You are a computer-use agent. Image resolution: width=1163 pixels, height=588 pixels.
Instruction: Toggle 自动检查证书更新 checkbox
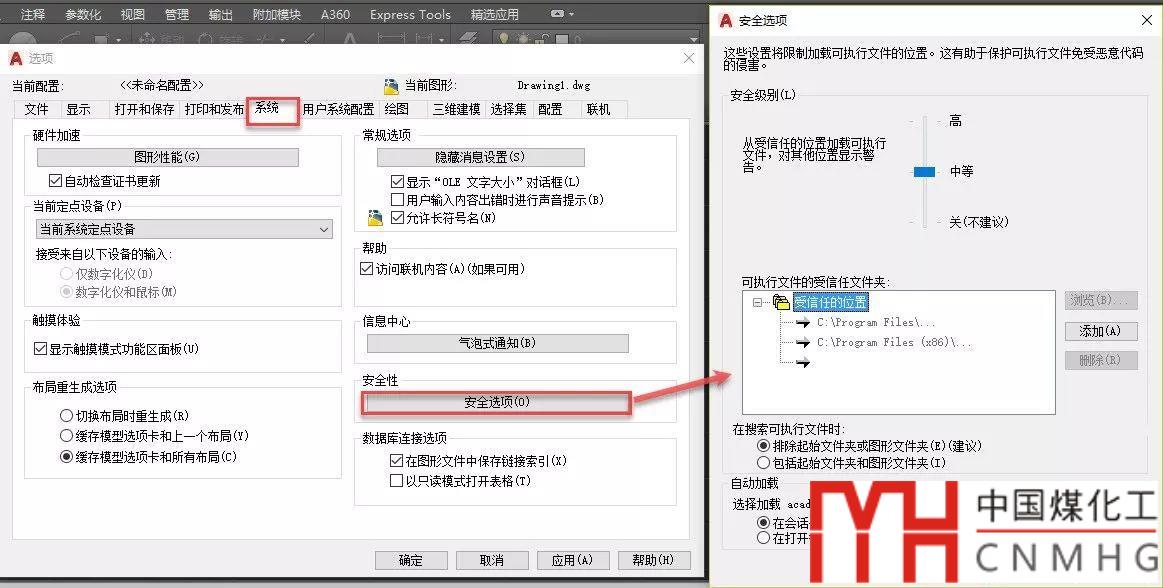click(55, 181)
